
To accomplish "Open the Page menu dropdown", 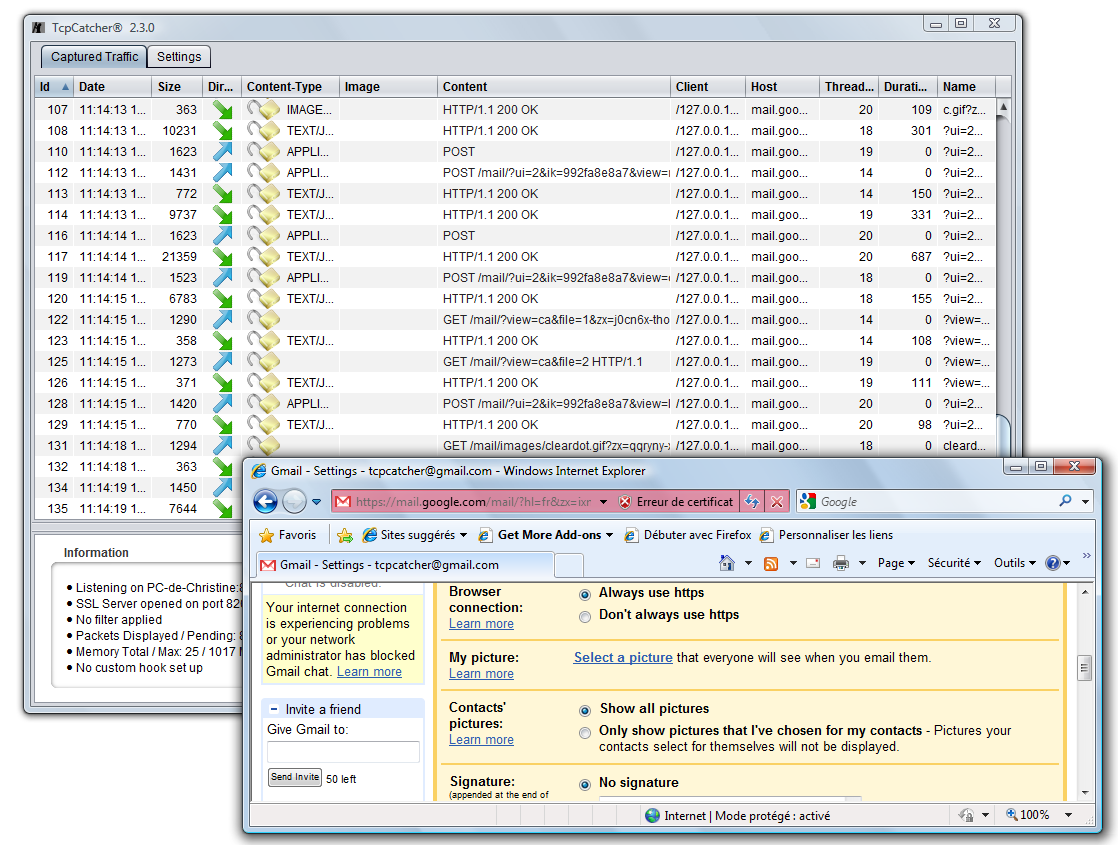I will 896,563.
